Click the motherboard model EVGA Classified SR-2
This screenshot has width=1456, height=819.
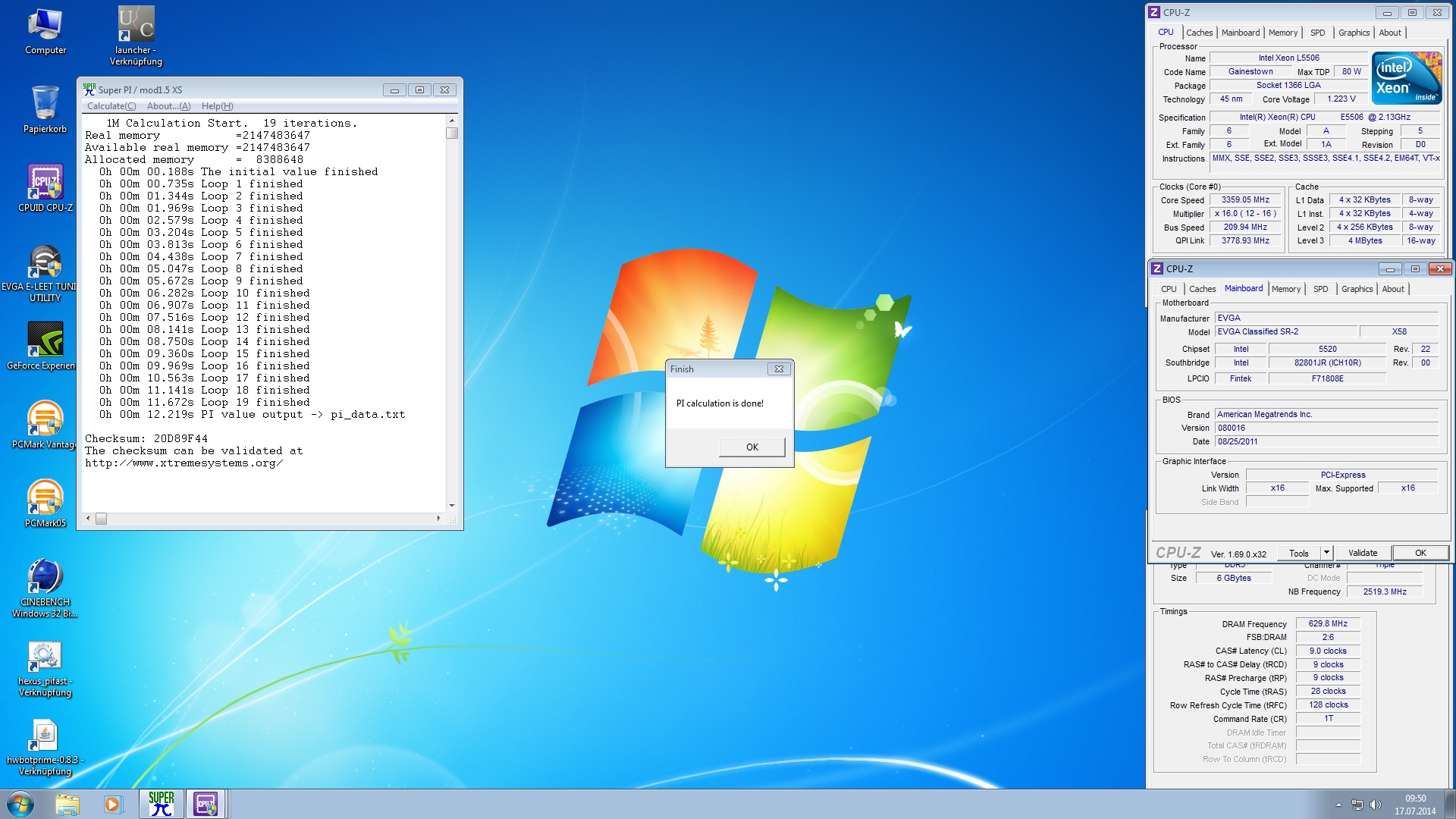(x=1286, y=331)
